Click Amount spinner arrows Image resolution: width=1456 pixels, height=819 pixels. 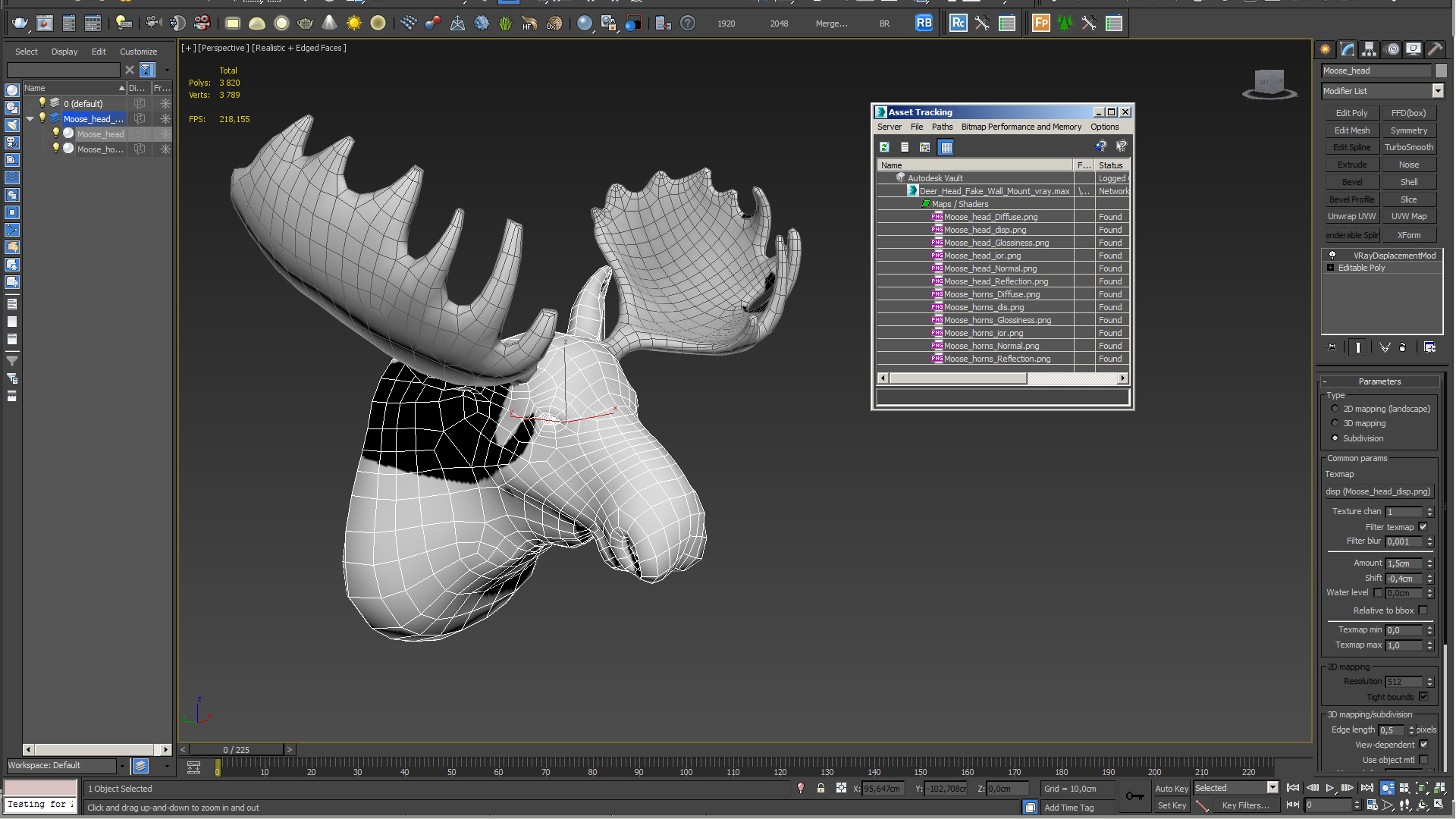[x=1430, y=563]
